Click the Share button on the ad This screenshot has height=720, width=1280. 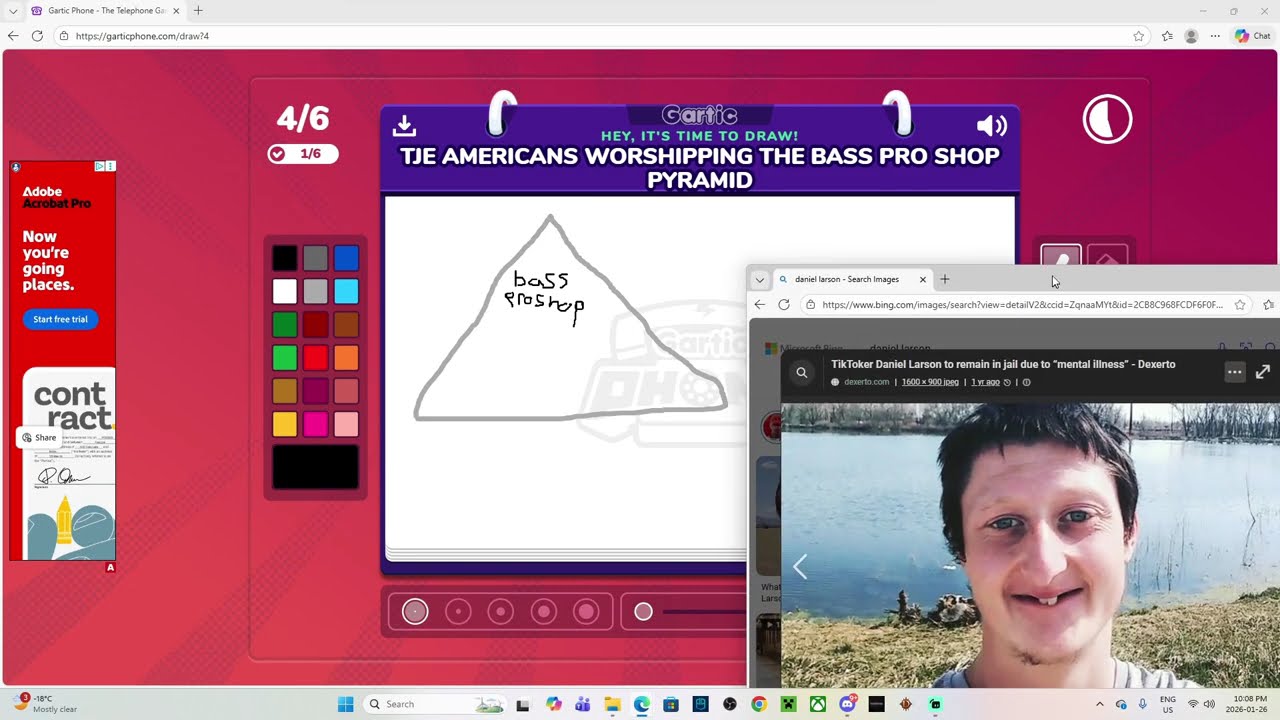coord(39,438)
